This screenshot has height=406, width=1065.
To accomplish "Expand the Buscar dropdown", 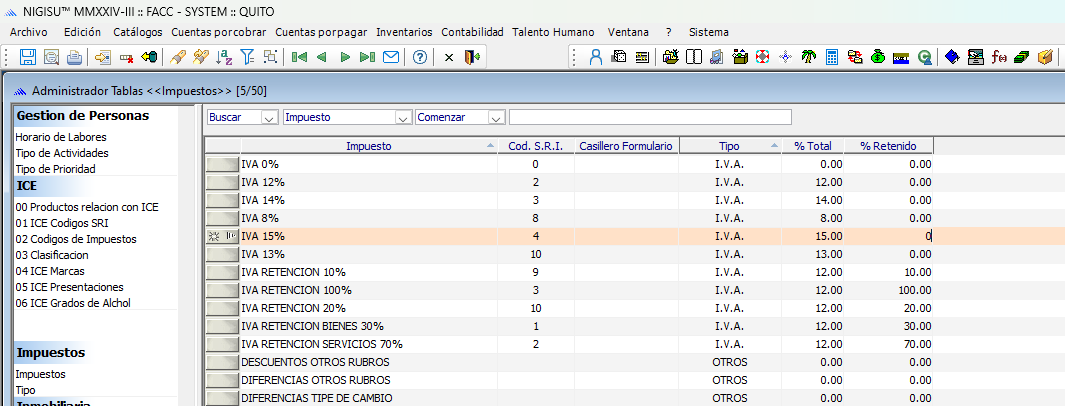I will pos(268,117).
